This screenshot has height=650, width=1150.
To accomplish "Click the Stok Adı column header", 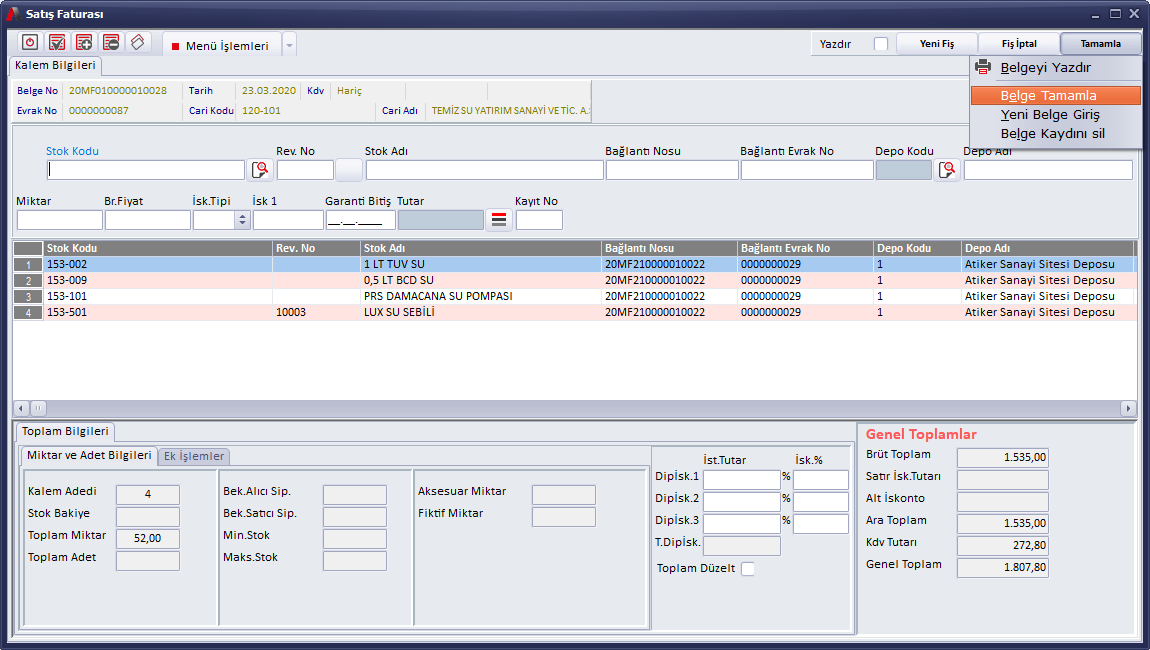I will click(481, 248).
